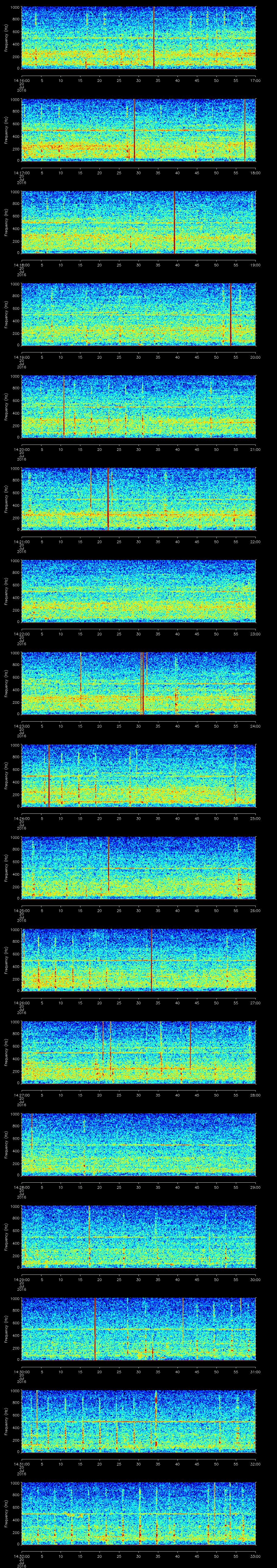Select the "14:22:00" time label
The height and width of the screenshot is (1568, 277).
(21, 634)
